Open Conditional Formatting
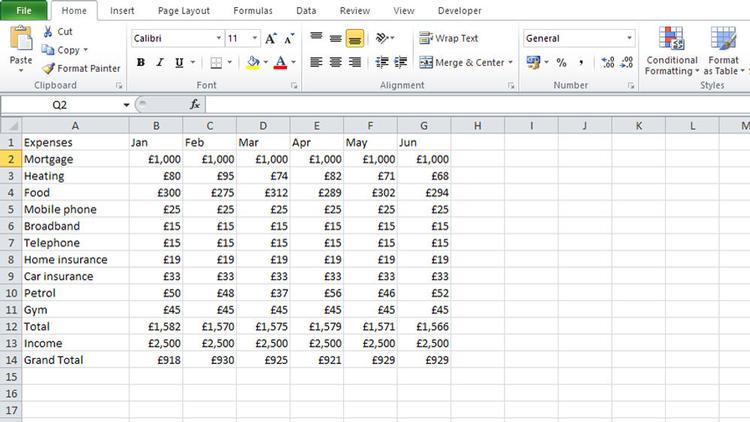This screenshot has width=750, height=422. click(x=672, y=50)
